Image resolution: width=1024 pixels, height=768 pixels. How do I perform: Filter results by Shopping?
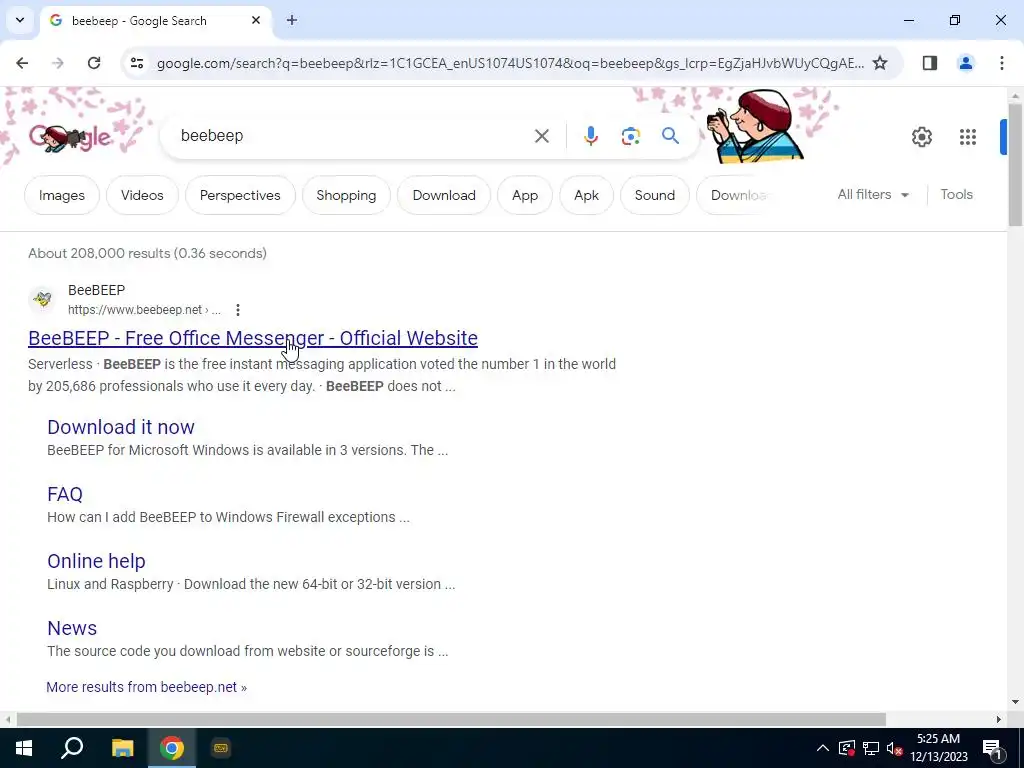[x=346, y=195]
